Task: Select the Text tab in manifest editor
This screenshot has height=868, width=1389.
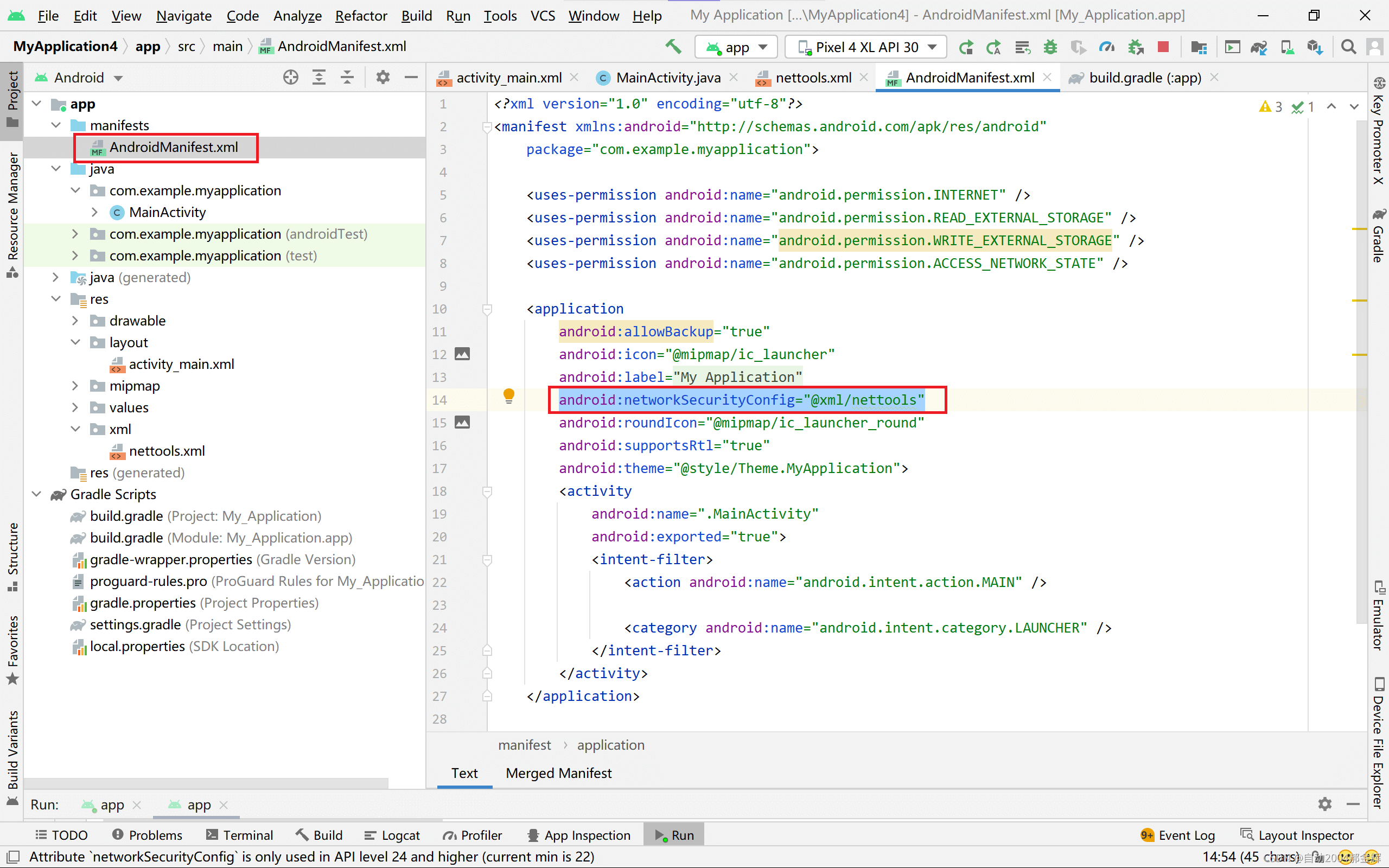Action: coord(464,773)
